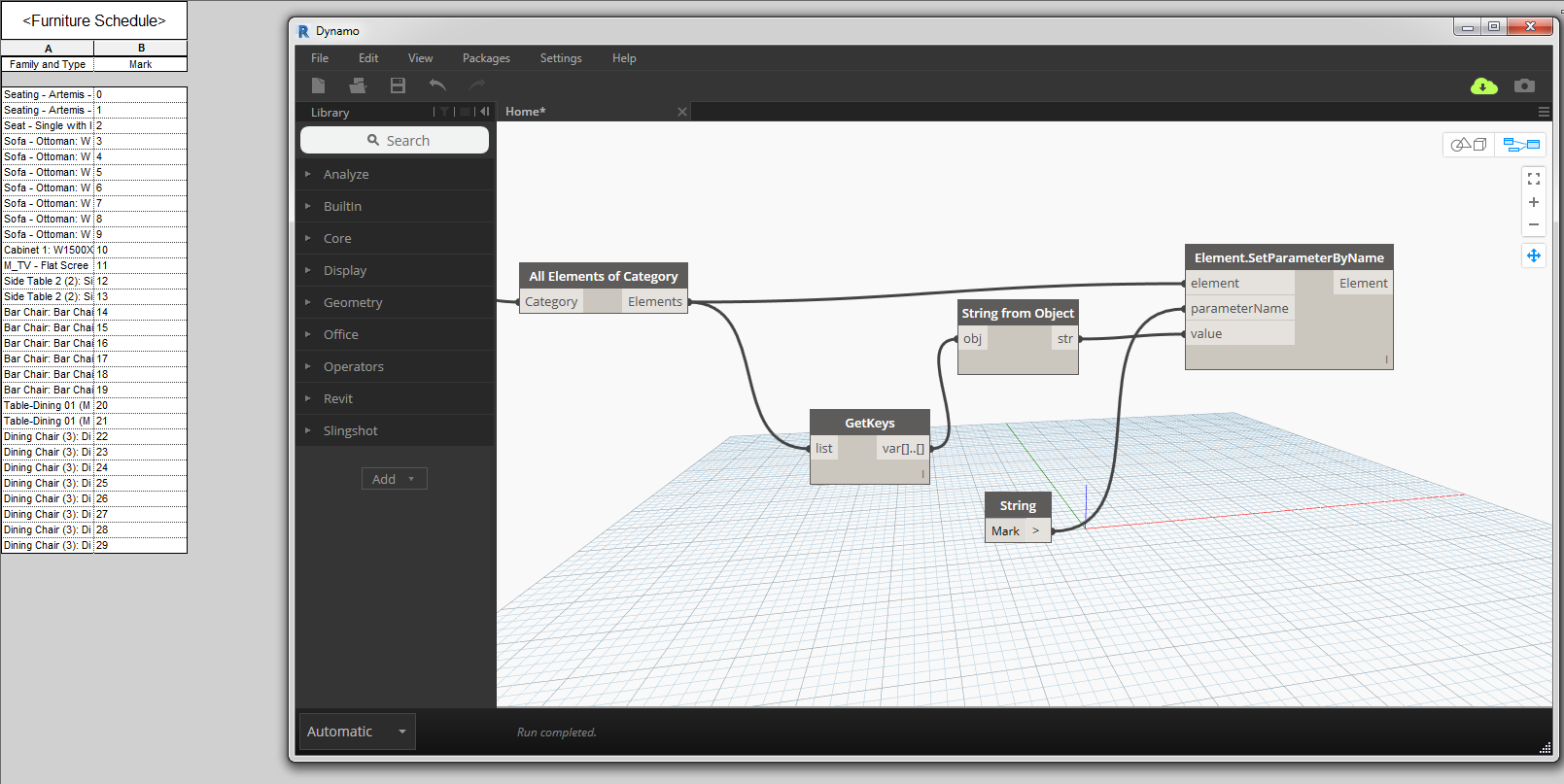
Task: Select the Cabinet 1: W1500X row
Action: (x=94, y=250)
